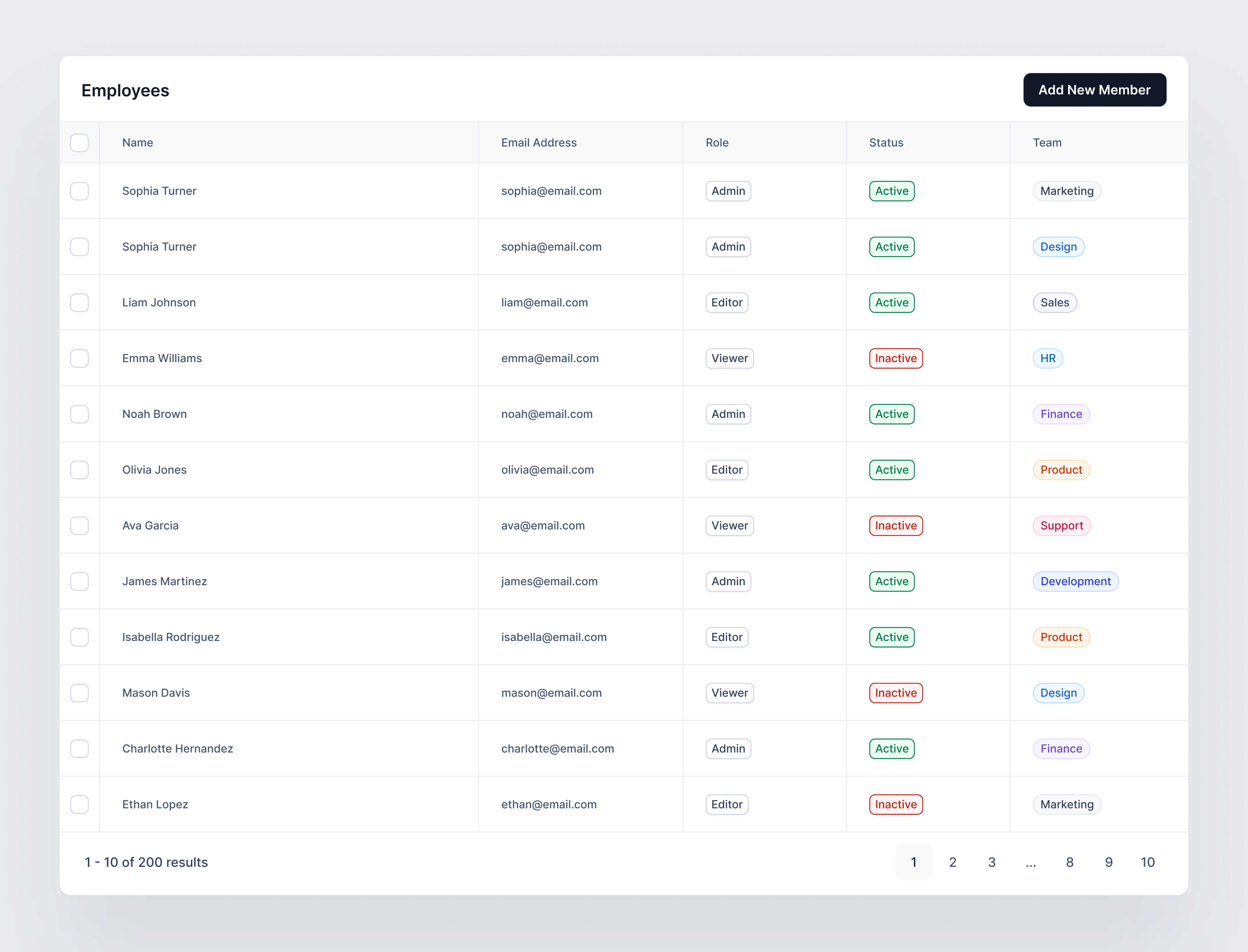Select Emma Williams row checkbox
The height and width of the screenshot is (952, 1248).
[79, 358]
